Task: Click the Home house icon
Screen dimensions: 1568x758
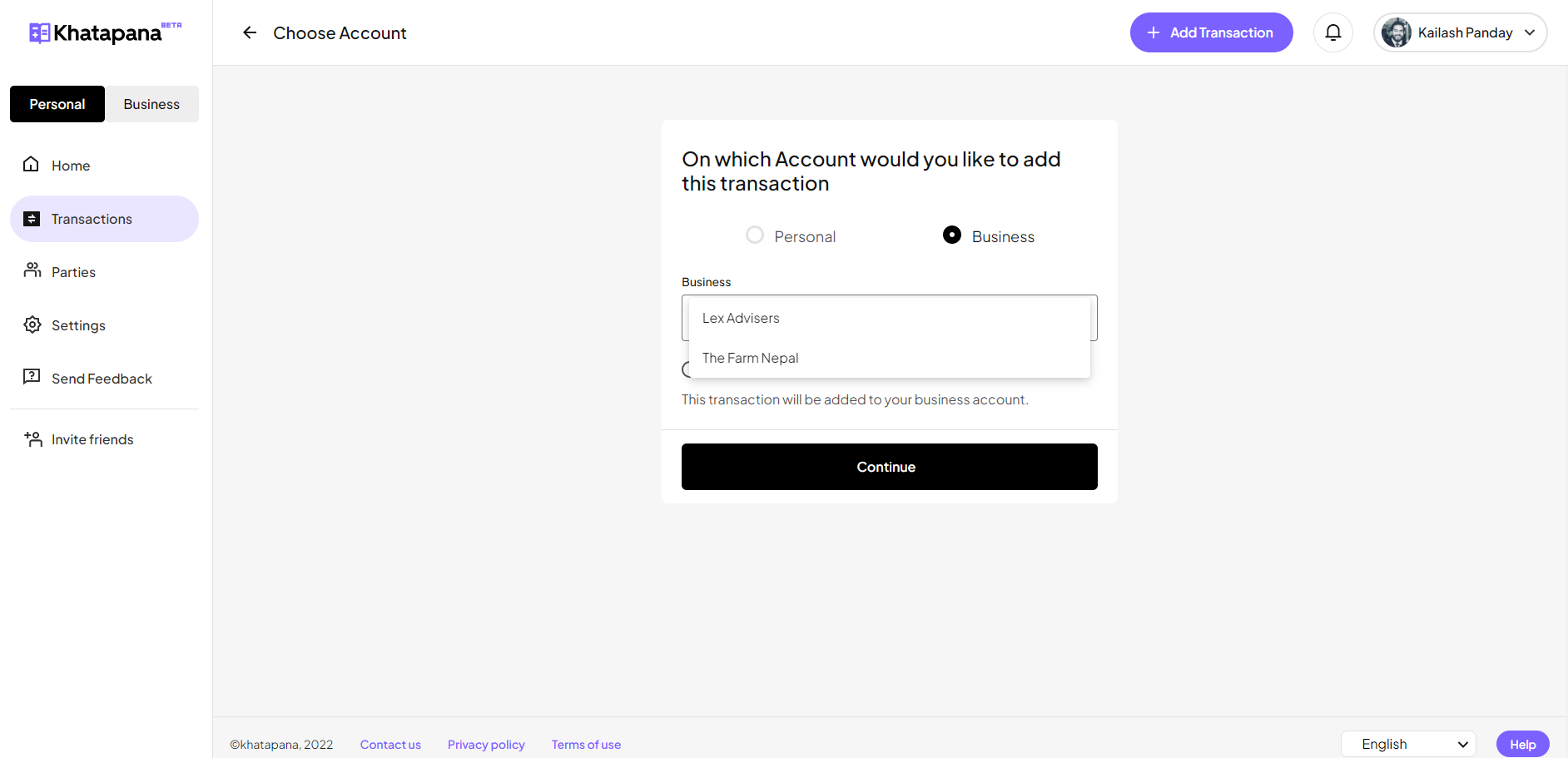Action: pos(32,165)
